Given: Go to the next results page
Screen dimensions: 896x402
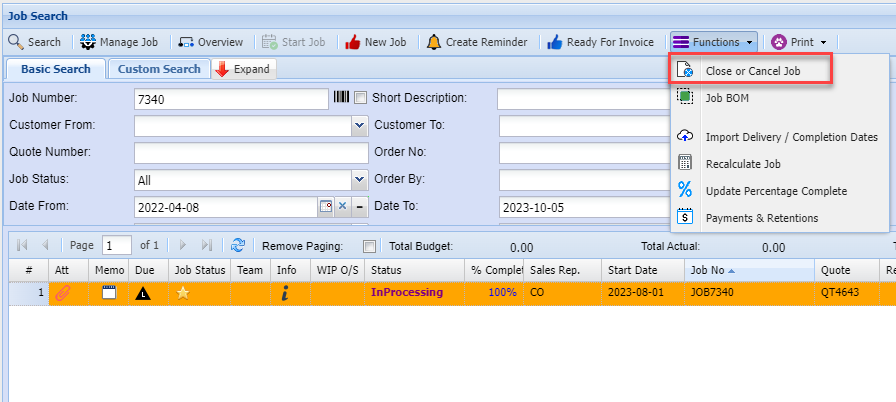Looking at the screenshot, I should pyautogui.click(x=183, y=245).
